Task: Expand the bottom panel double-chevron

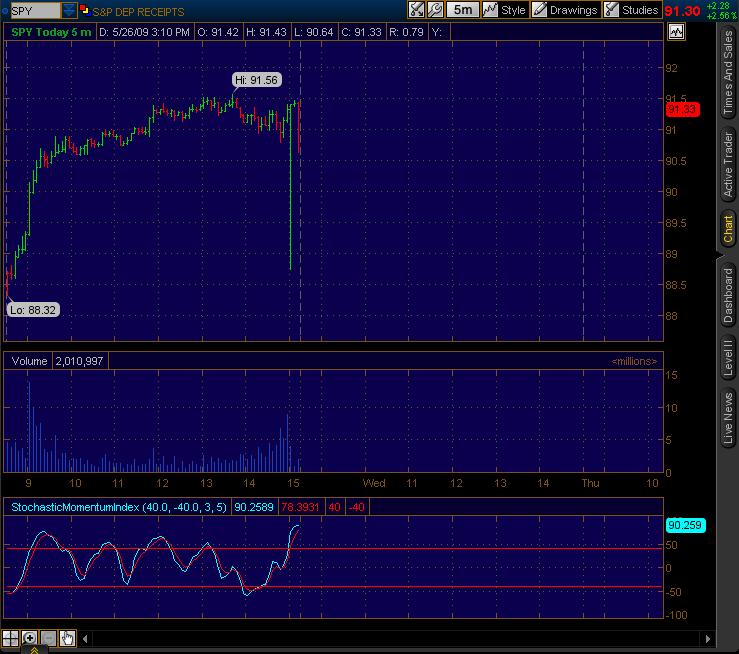Action: pos(34,650)
